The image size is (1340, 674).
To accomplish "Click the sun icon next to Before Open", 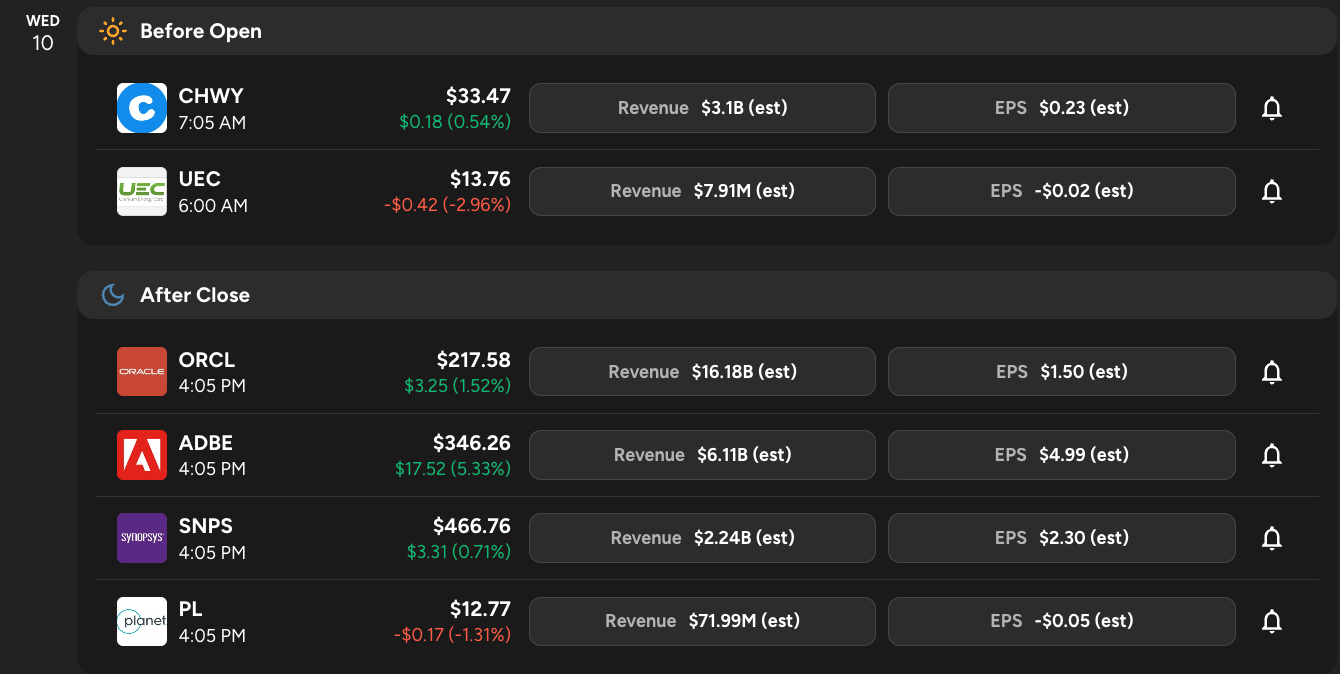I will tap(113, 31).
